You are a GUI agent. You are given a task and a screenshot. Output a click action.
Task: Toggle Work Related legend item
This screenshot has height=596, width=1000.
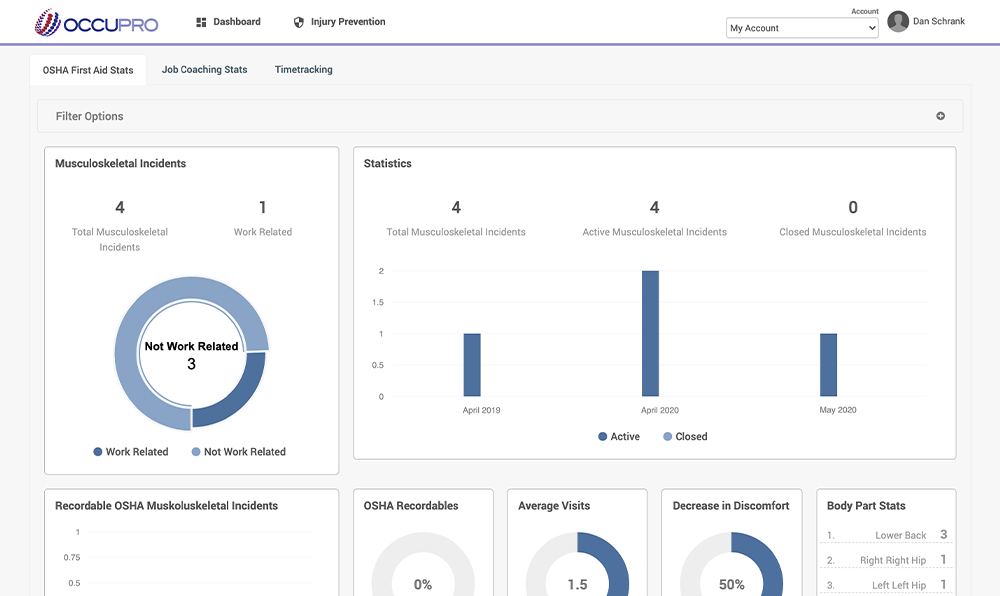[x=131, y=451]
